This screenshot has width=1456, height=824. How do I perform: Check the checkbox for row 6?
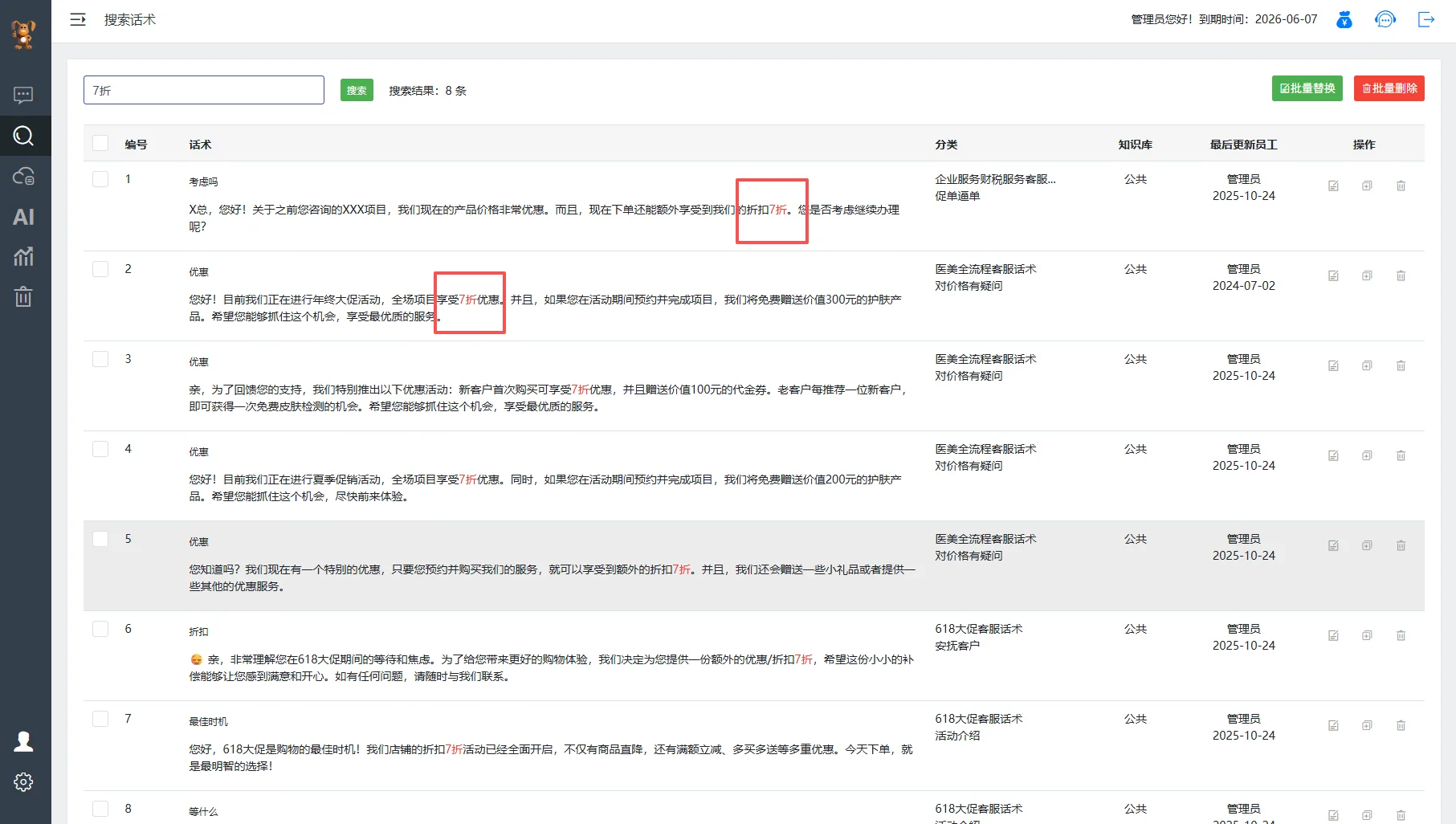100,629
